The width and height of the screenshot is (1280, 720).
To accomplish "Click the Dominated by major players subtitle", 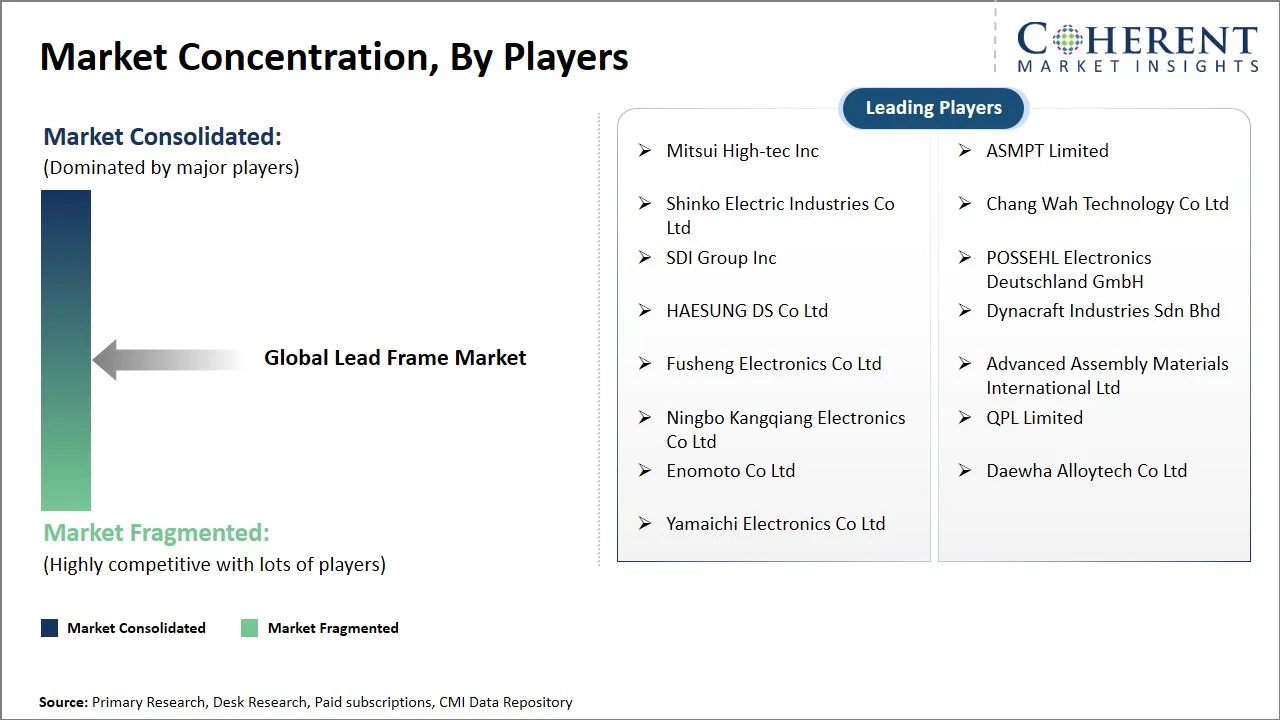I will (x=171, y=168).
